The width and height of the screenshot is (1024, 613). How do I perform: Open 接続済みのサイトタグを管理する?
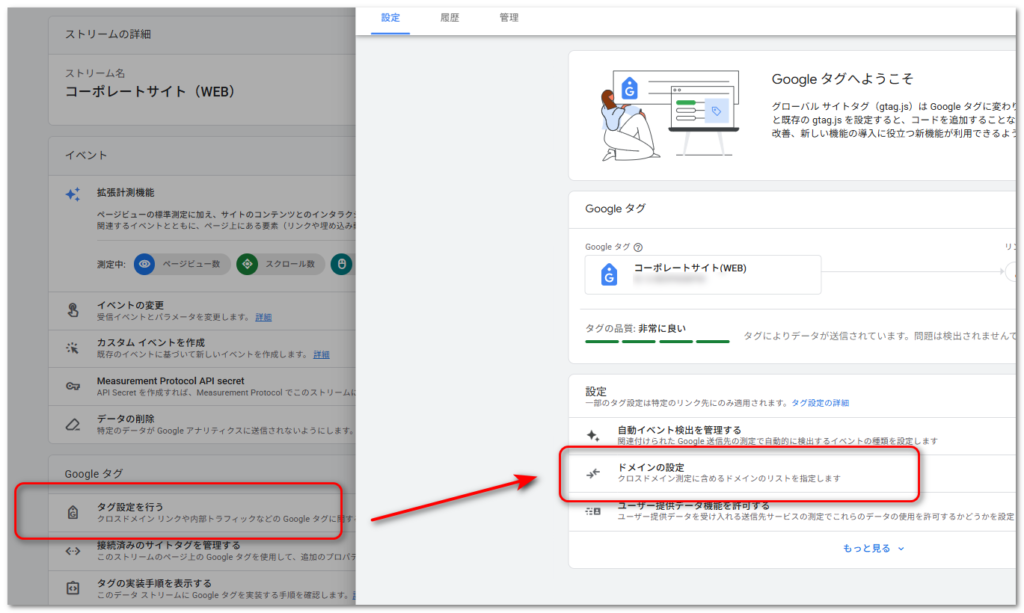202,550
